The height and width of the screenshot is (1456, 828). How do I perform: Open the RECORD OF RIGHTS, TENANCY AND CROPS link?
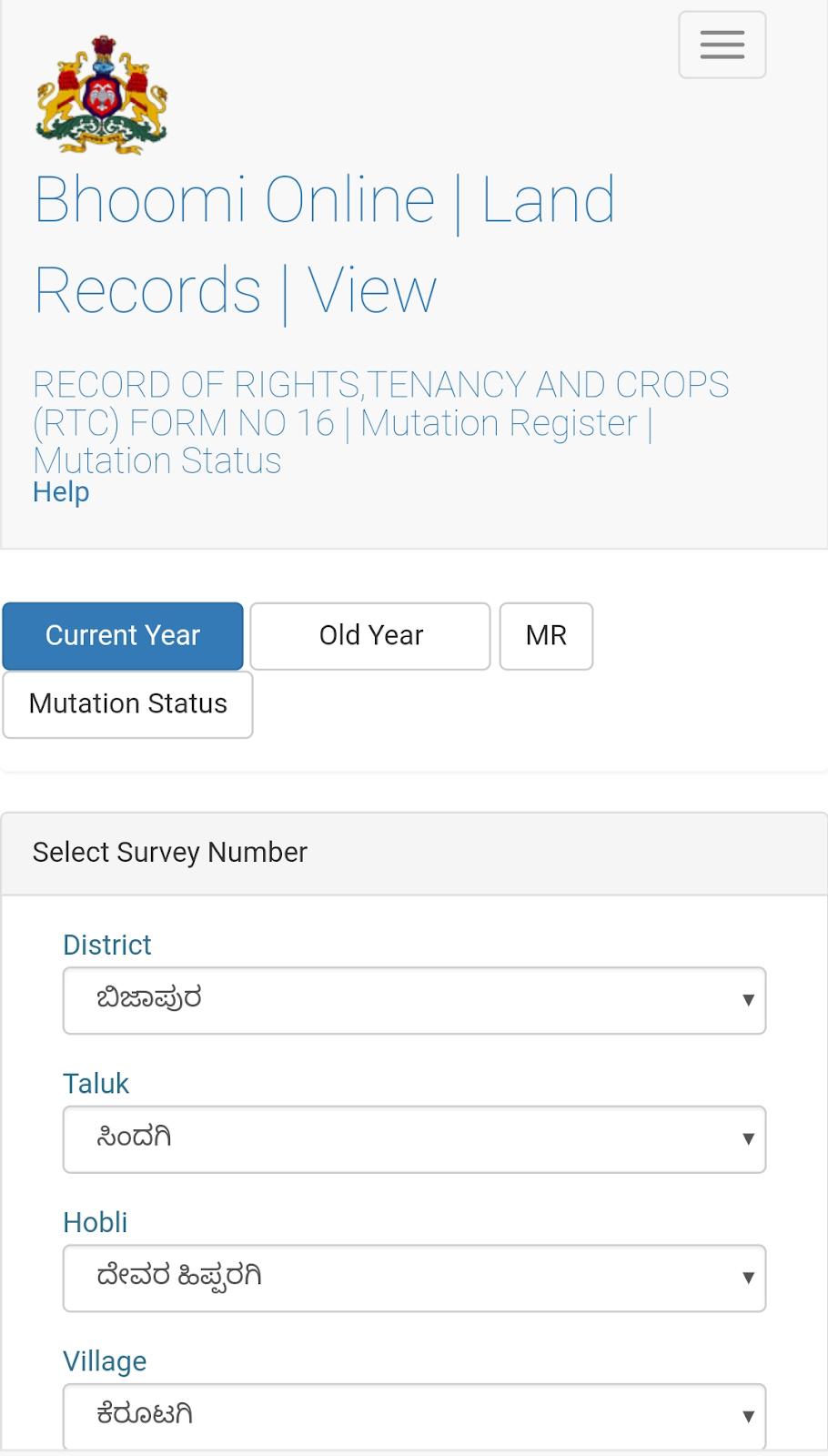[x=381, y=403]
